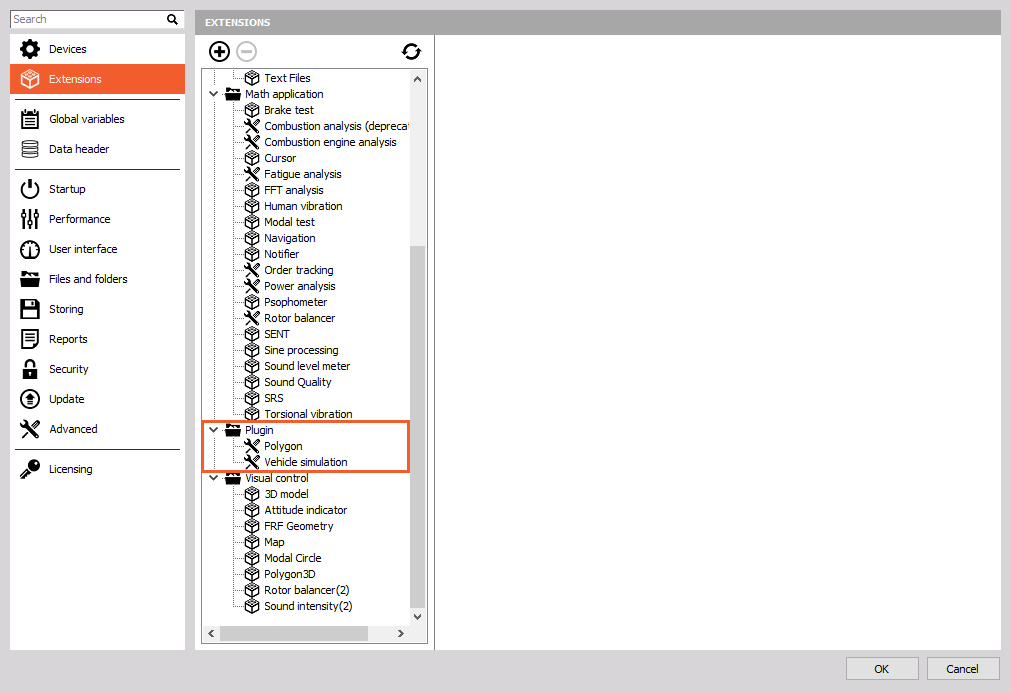Collapse the Plugin group
Image resolution: width=1011 pixels, height=693 pixels.
coord(213,430)
